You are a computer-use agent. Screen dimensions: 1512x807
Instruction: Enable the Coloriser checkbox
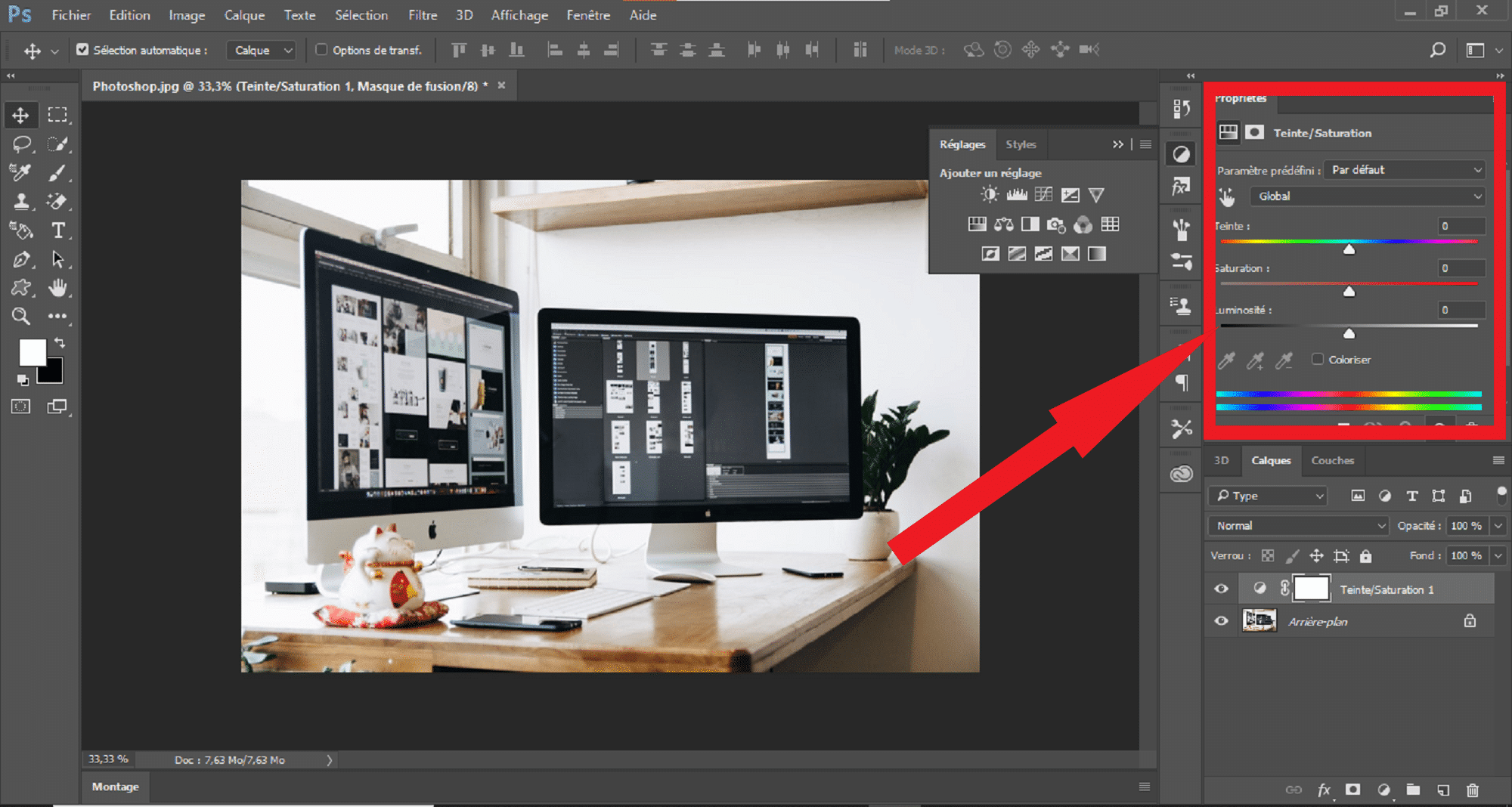tap(1318, 359)
